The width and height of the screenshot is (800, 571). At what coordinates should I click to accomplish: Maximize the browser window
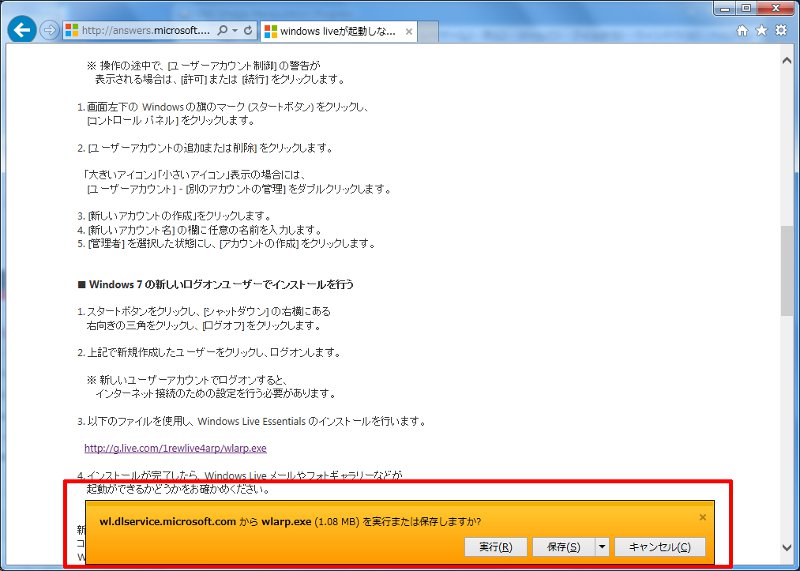click(746, 8)
